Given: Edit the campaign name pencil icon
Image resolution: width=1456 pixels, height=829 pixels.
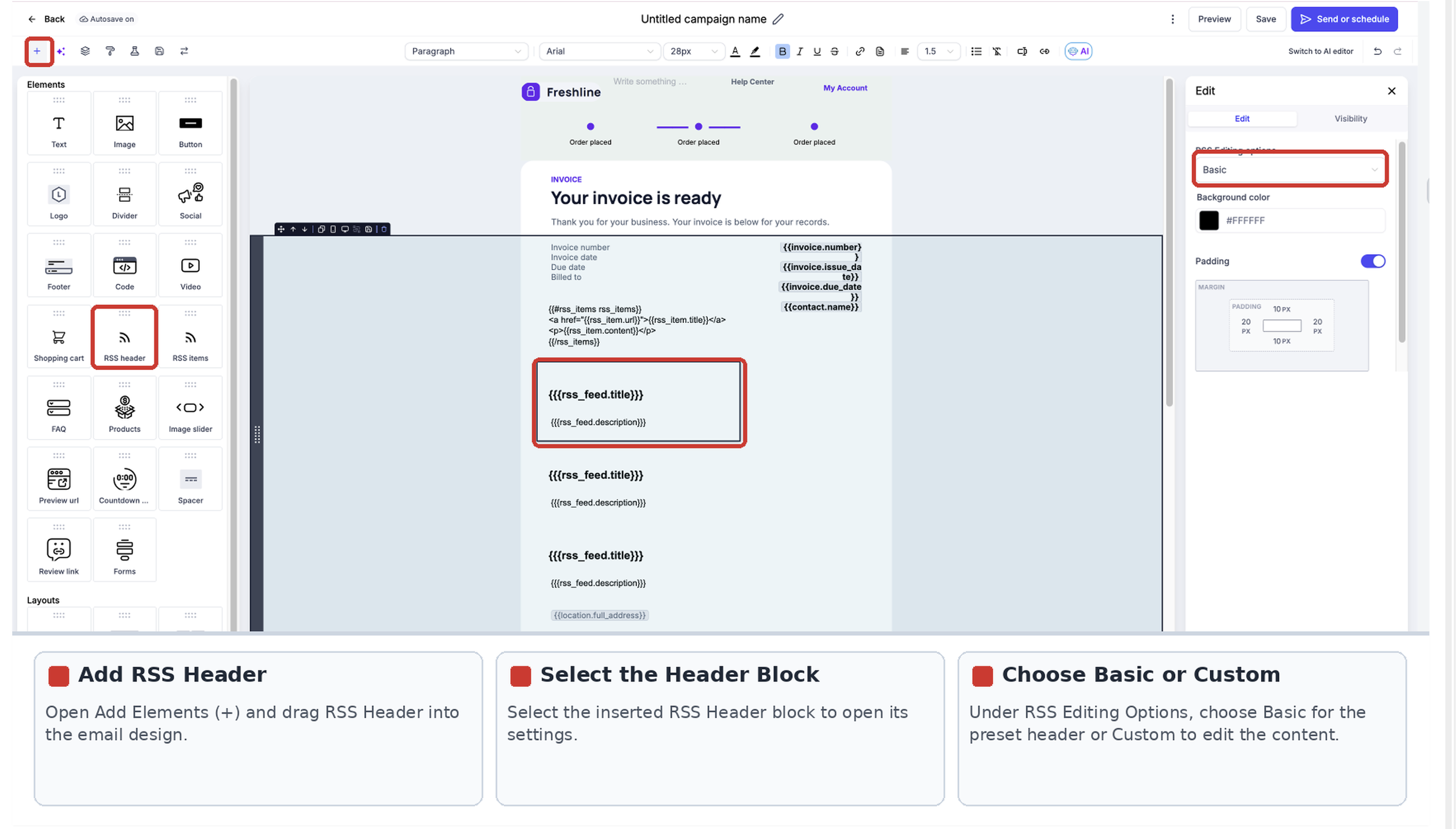Looking at the screenshot, I should pos(779,19).
